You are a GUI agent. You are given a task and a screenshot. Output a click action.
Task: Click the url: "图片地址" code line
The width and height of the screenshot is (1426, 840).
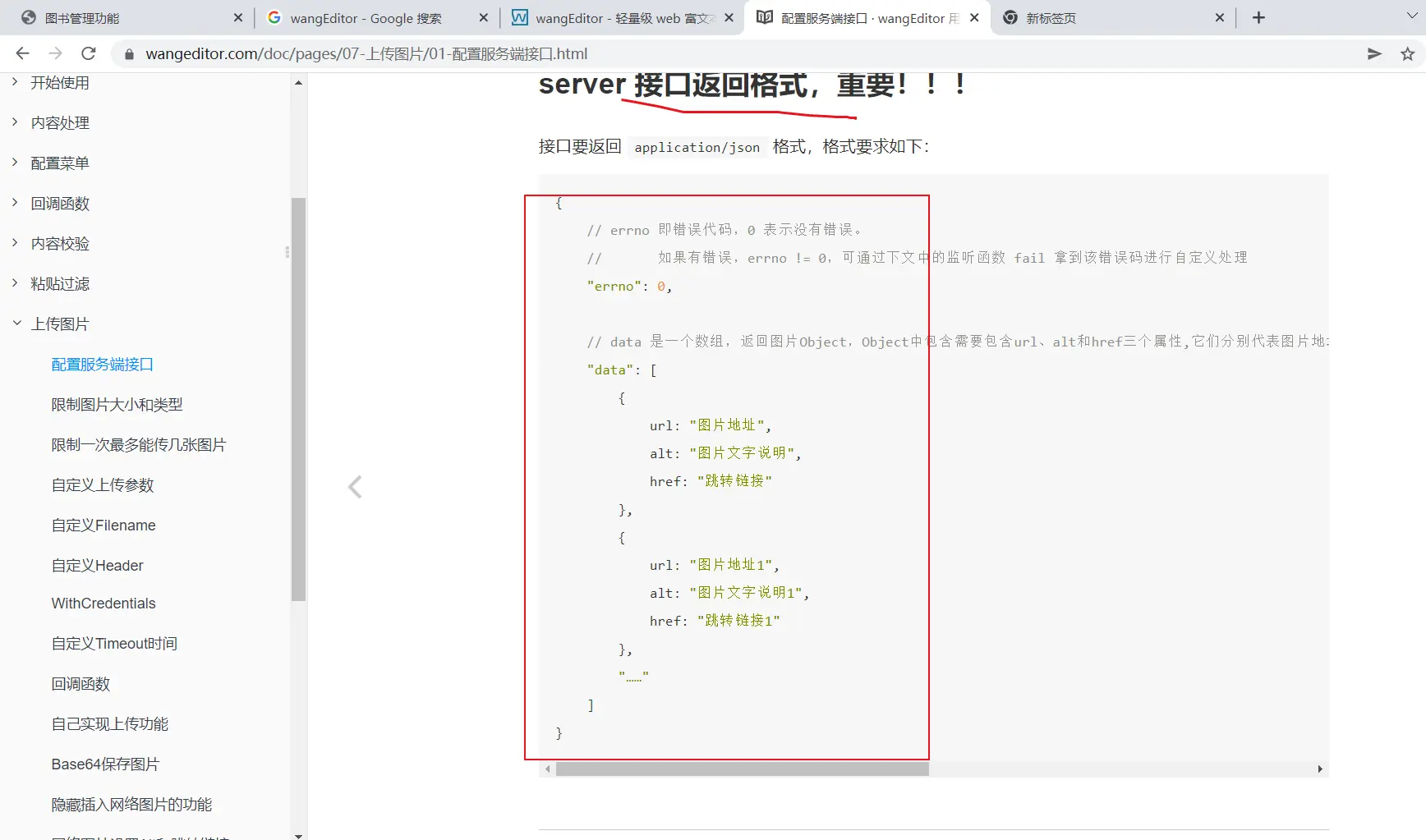pos(711,425)
